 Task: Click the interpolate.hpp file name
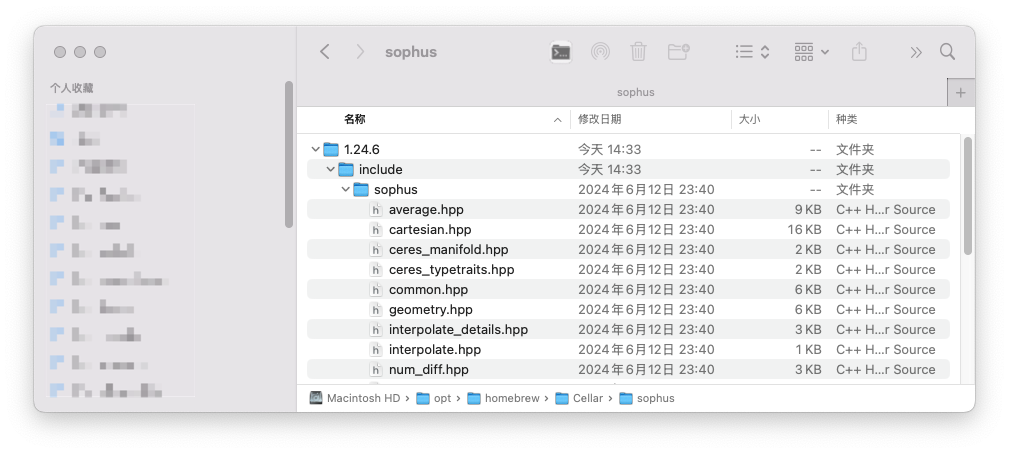[x=435, y=349]
